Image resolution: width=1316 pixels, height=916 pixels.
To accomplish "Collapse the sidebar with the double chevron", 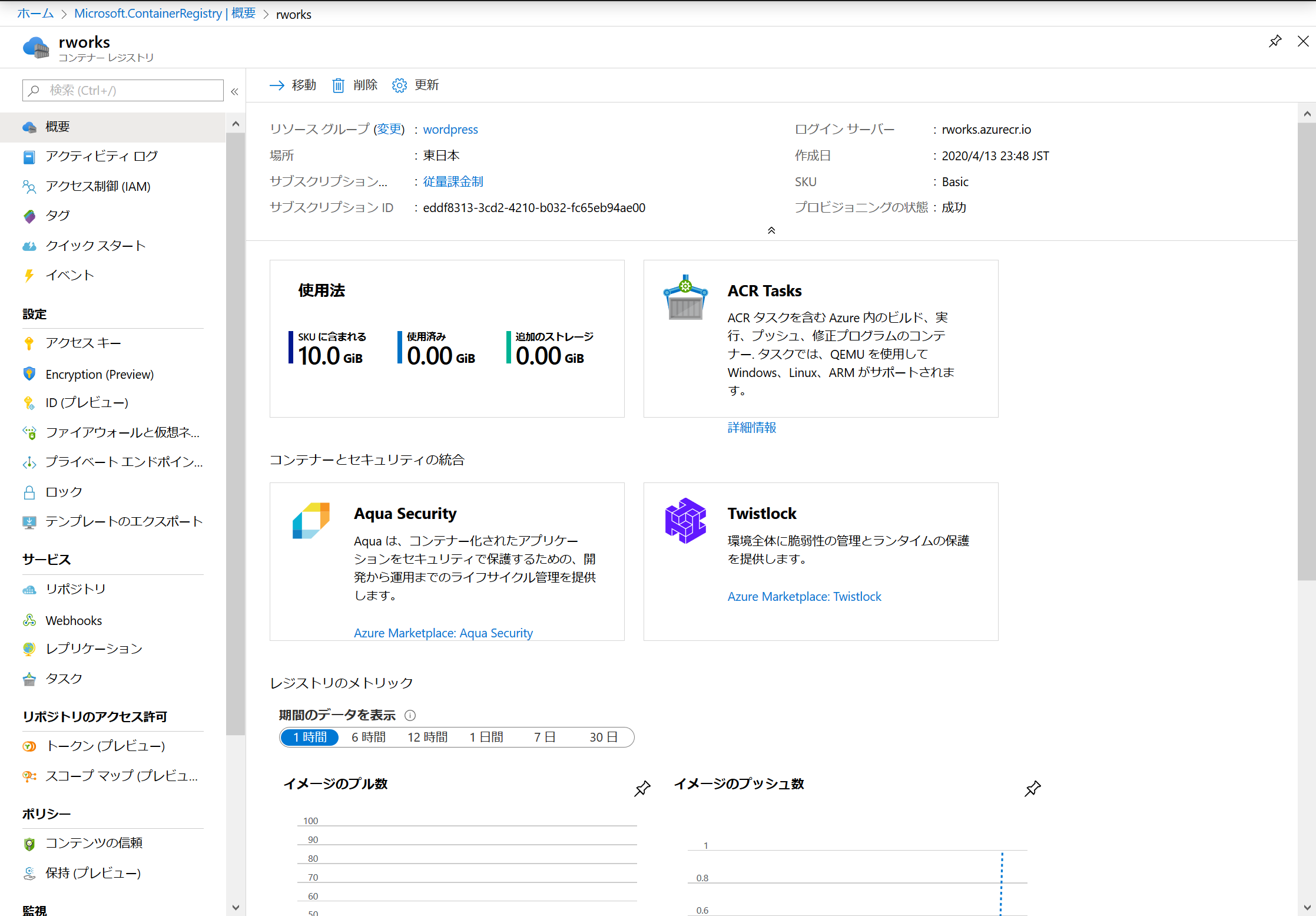I will pos(234,91).
